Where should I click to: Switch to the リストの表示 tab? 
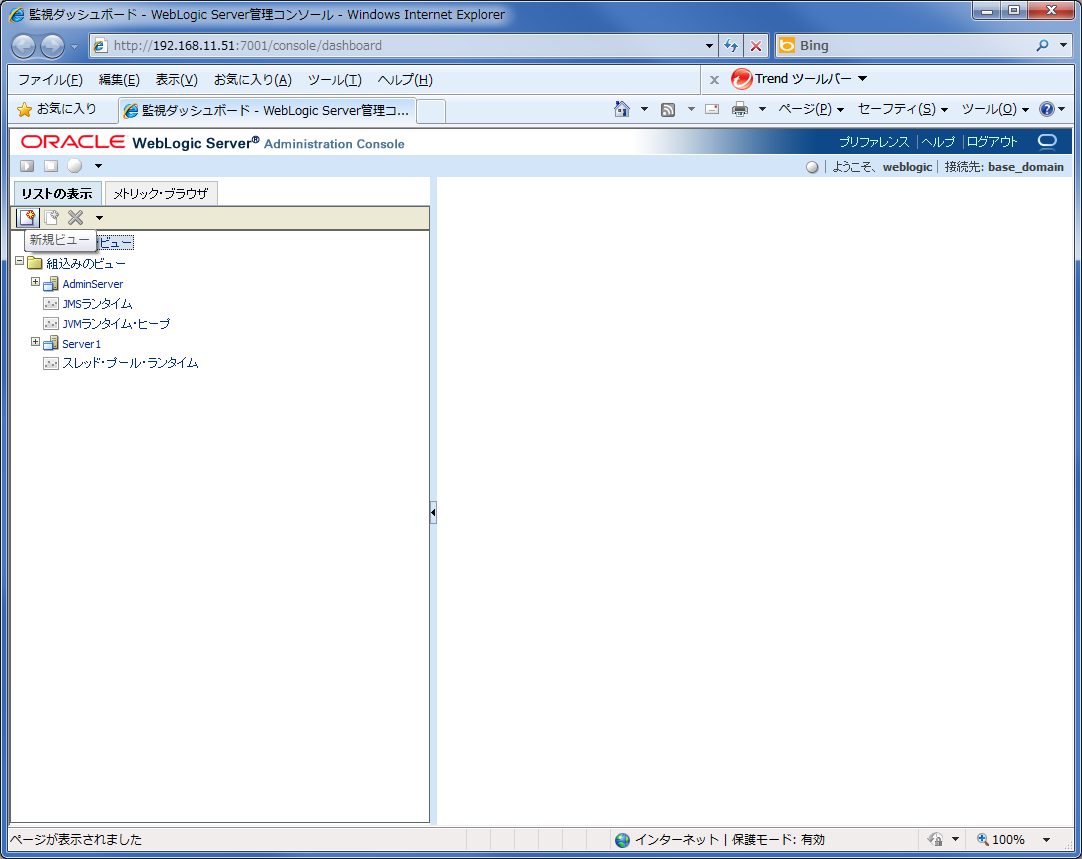(x=57, y=194)
